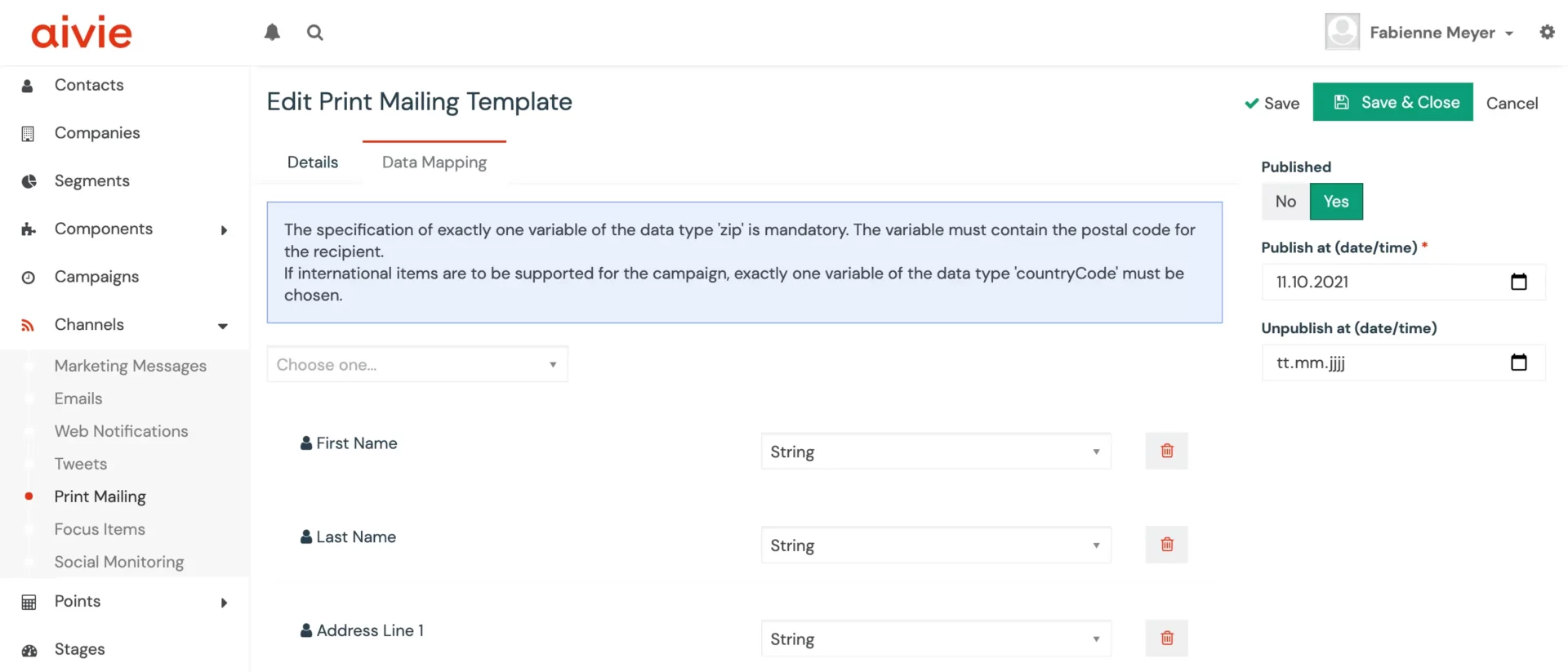Click the aivie logo

point(82,33)
